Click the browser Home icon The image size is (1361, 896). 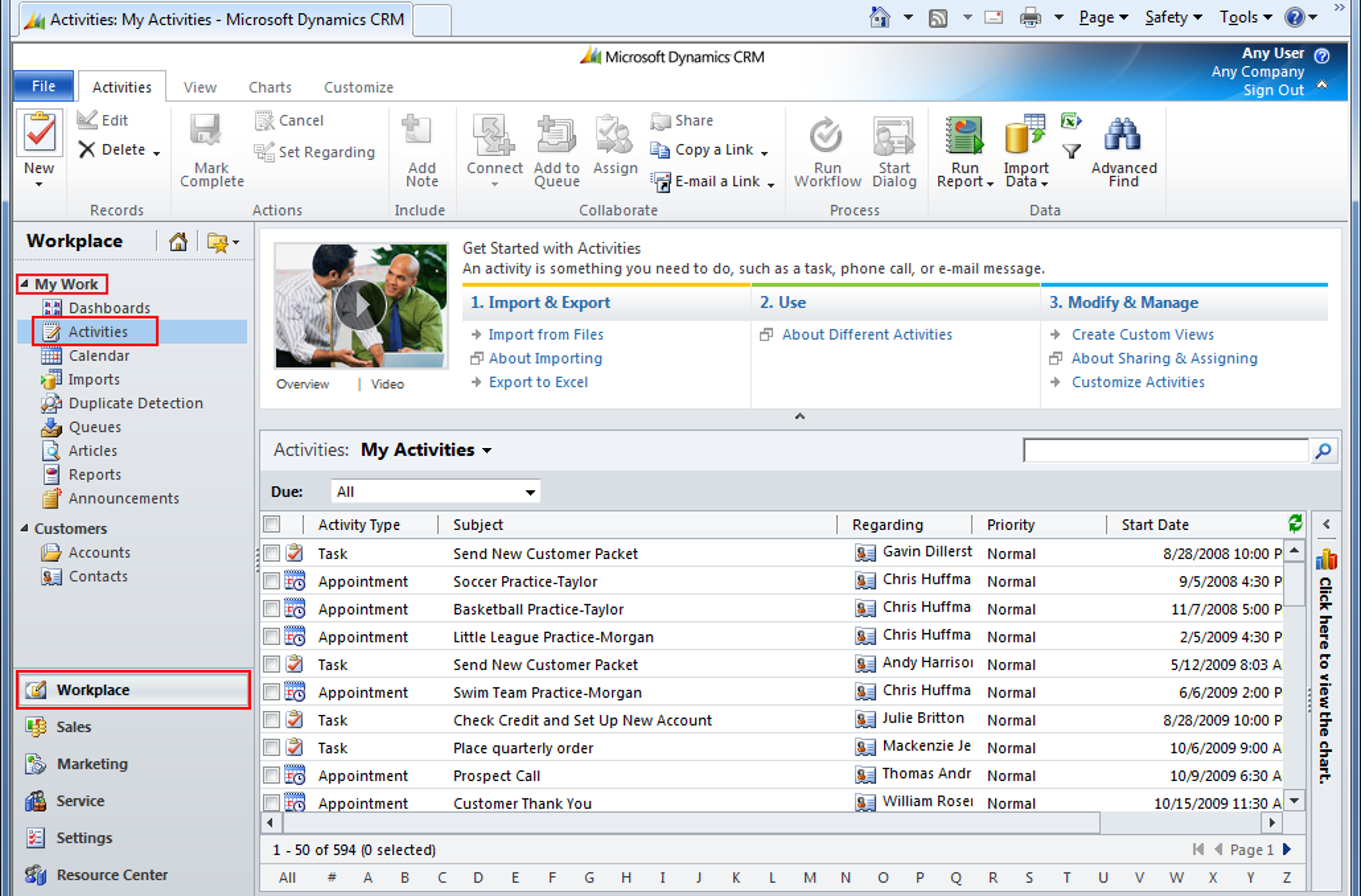tap(880, 17)
